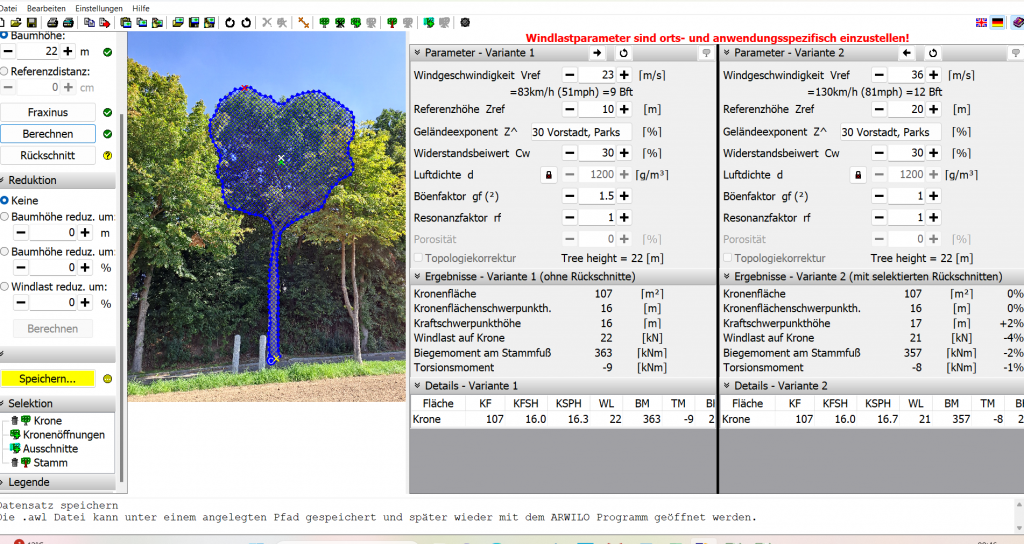Screen dimensions: 1024x544
Task: Select the Keine reduction radio button
Action: [5, 200]
